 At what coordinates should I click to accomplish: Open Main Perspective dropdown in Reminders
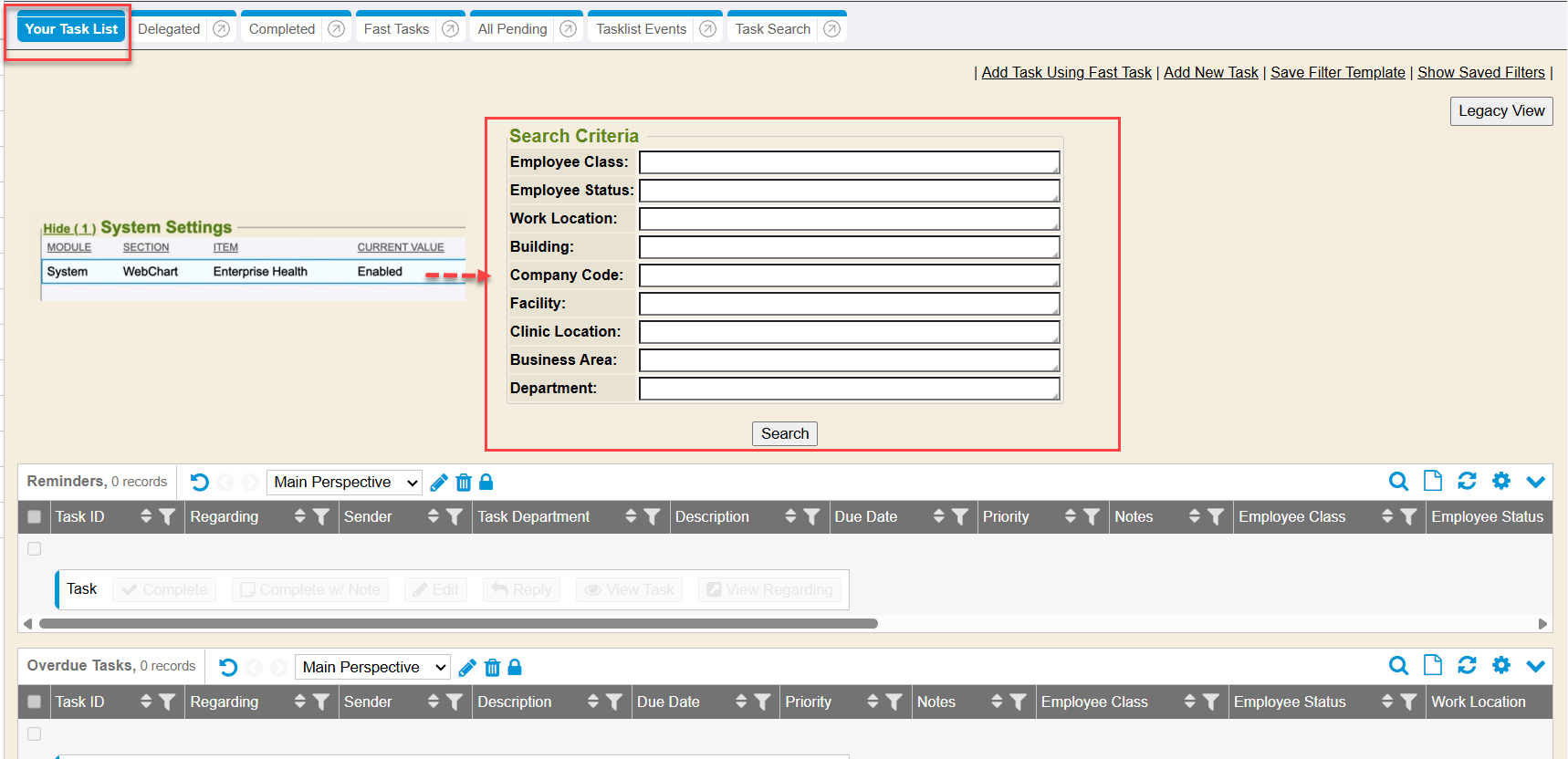click(344, 483)
